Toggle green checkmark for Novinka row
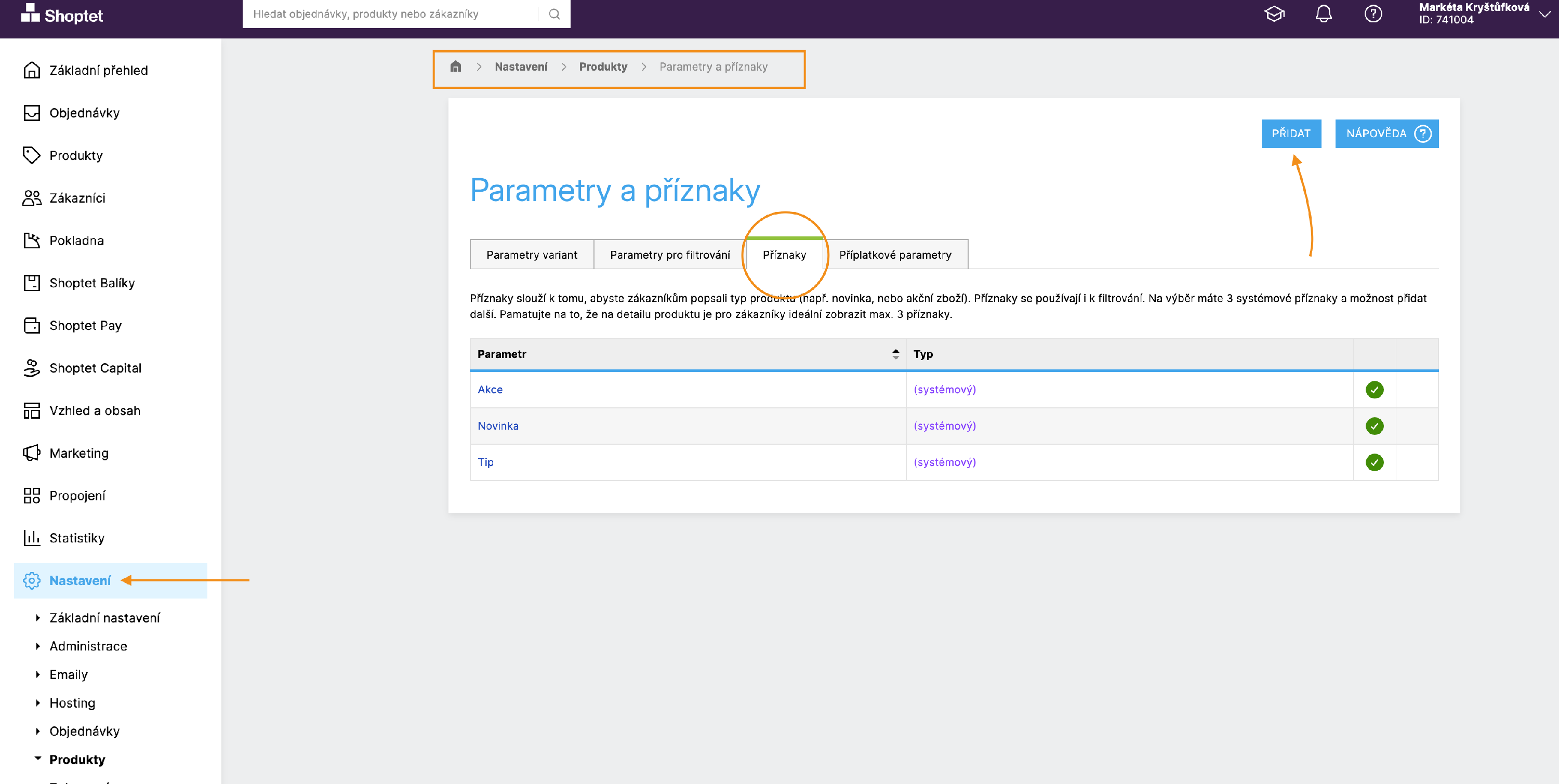This screenshot has width=1559, height=784. pyautogui.click(x=1374, y=426)
